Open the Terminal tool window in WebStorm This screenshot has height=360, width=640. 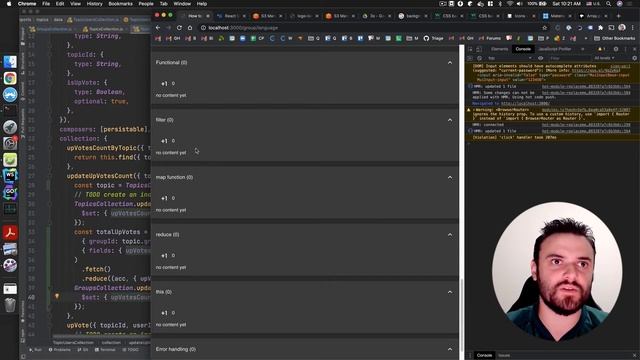[x=105, y=350]
